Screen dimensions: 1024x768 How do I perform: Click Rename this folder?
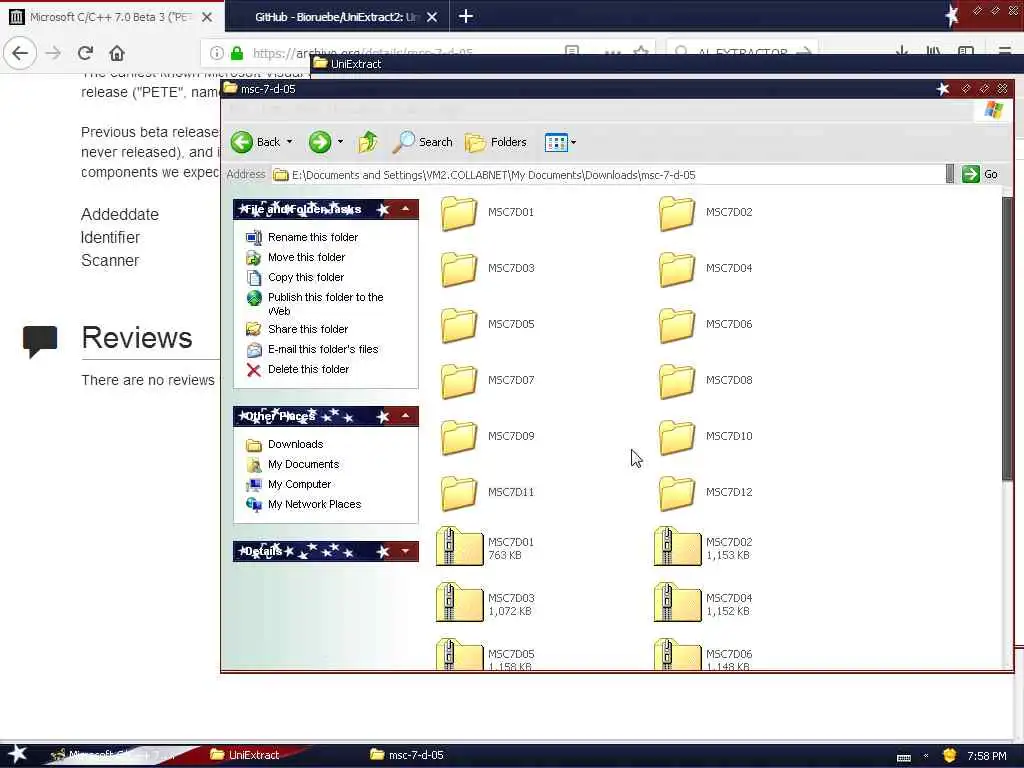(313, 237)
